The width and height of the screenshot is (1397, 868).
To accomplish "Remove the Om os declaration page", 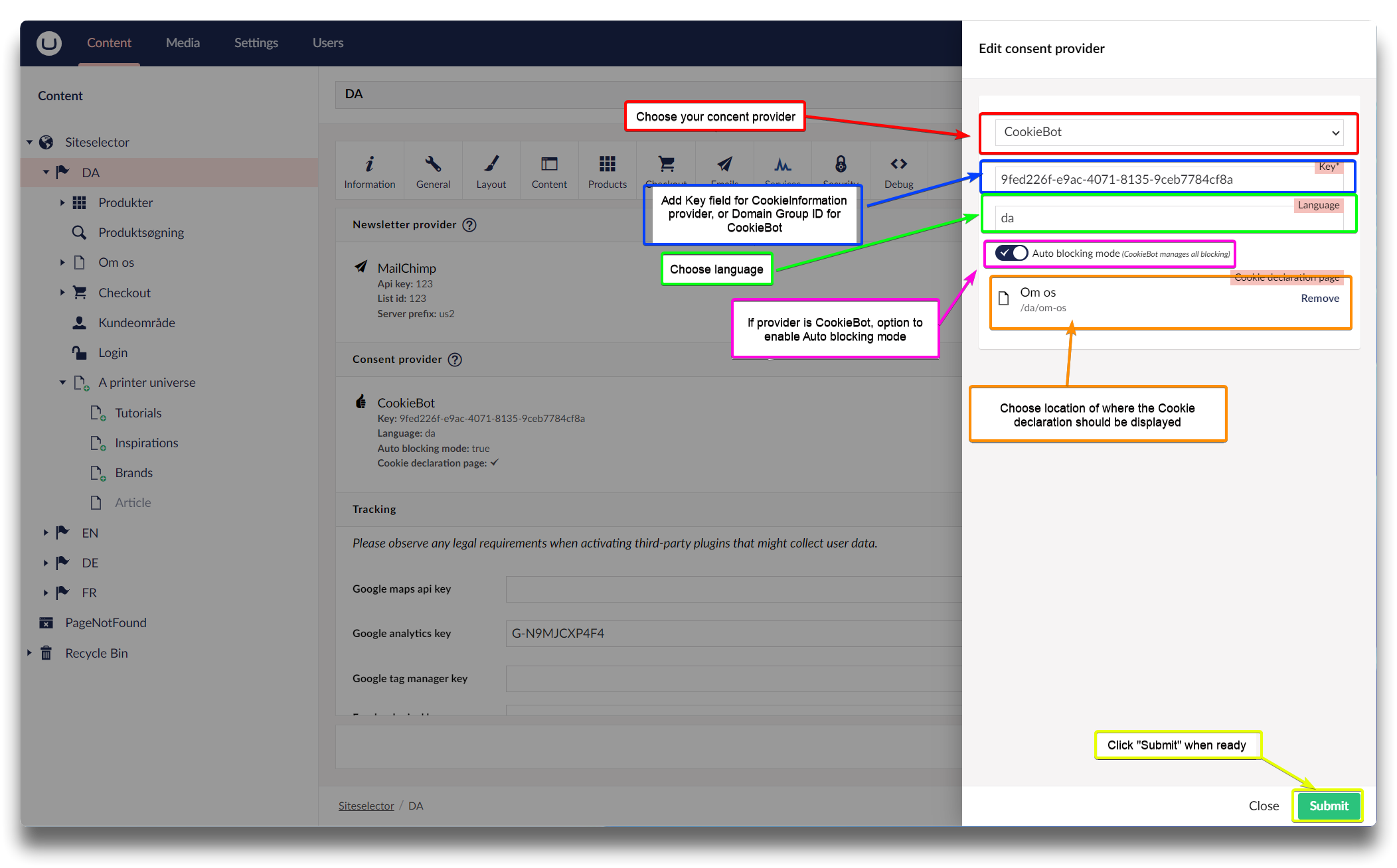I will (x=1319, y=299).
